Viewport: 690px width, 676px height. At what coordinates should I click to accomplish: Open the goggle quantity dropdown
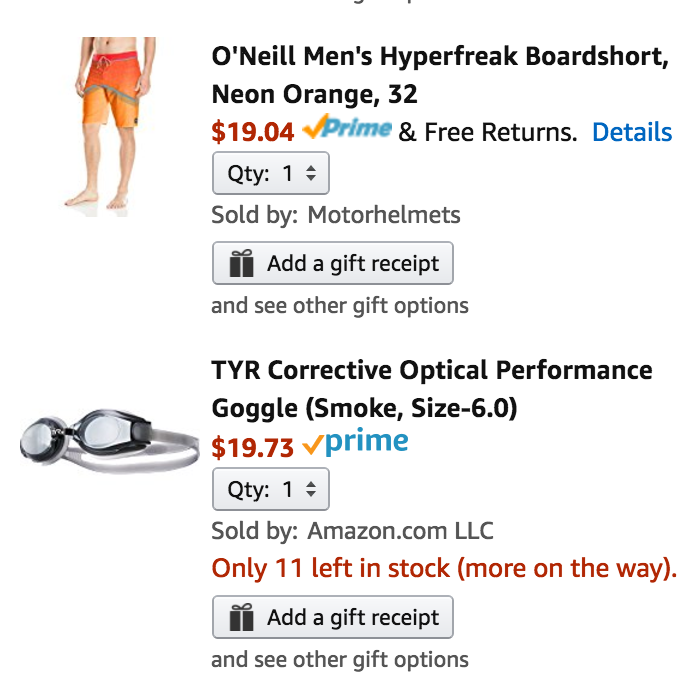[x=271, y=489]
